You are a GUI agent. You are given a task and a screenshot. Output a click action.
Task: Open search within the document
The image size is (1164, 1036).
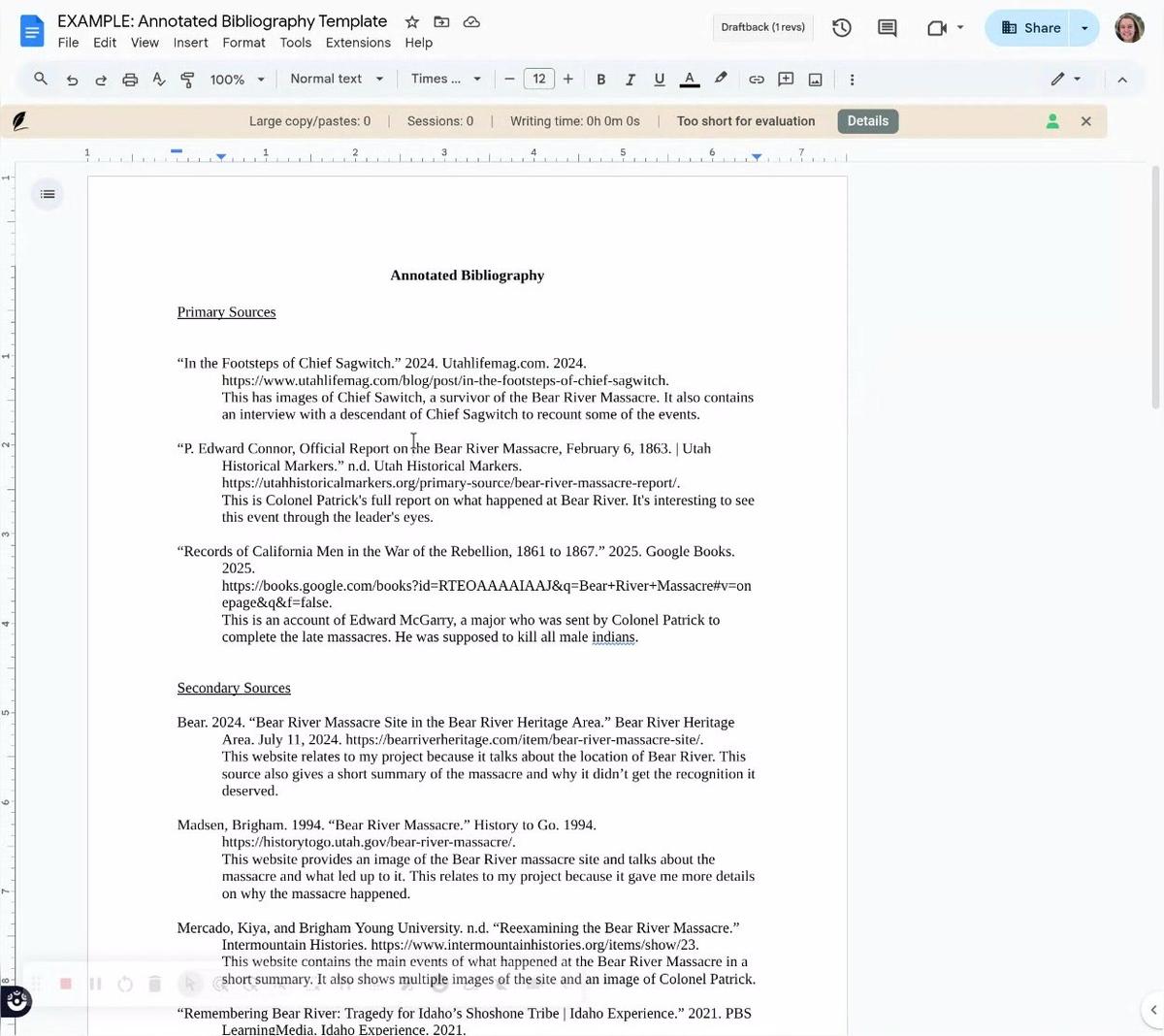tap(40, 79)
